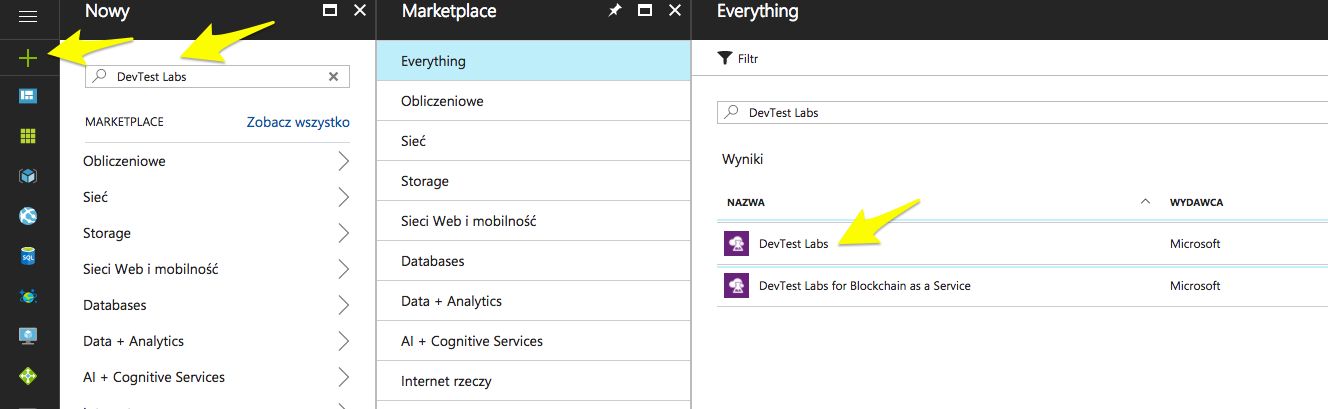The height and width of the screenshot is (409, 1328).
Task: Open the App Services globe icon
Action: [x=28, y=216]
